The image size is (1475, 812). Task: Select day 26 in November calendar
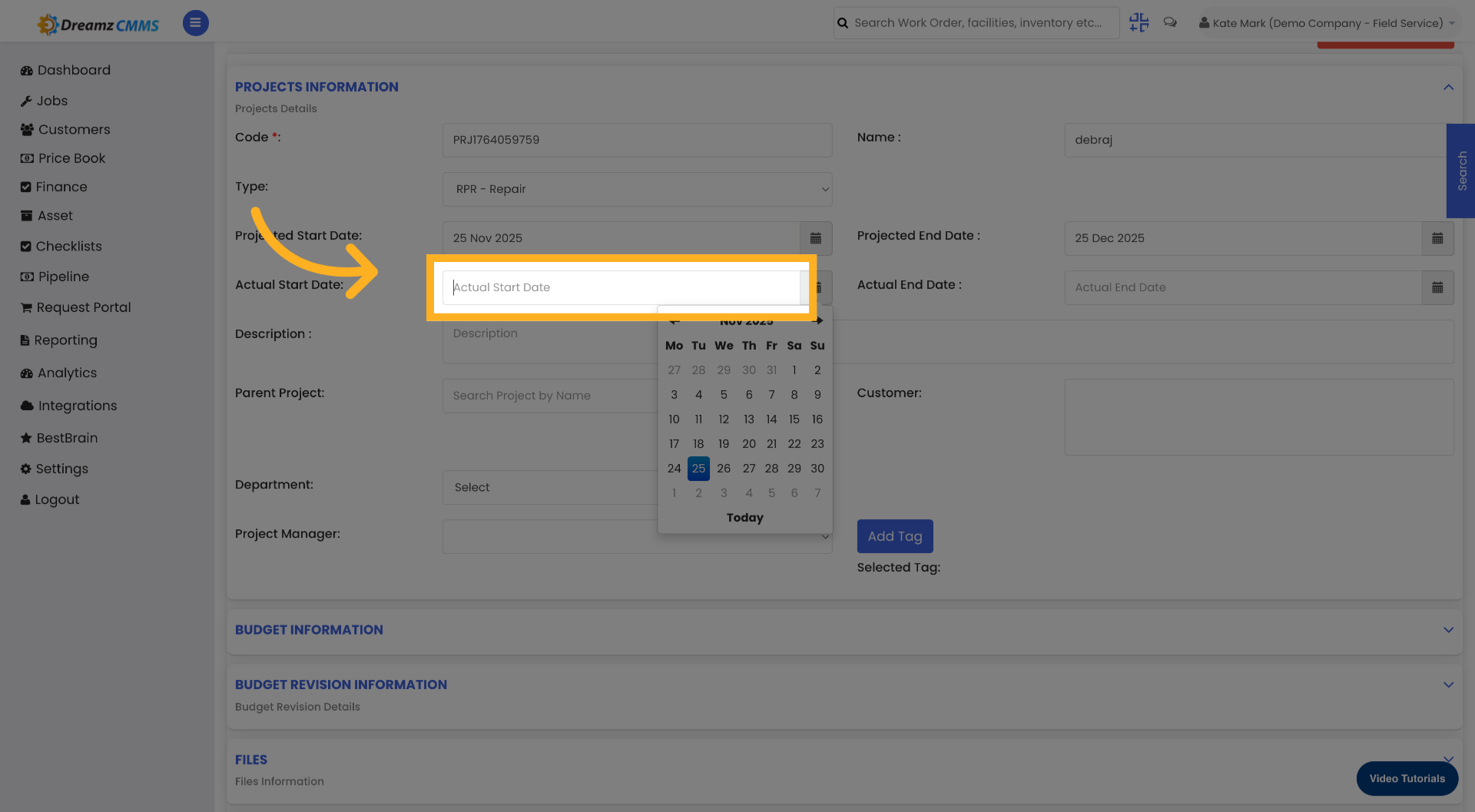724,469
